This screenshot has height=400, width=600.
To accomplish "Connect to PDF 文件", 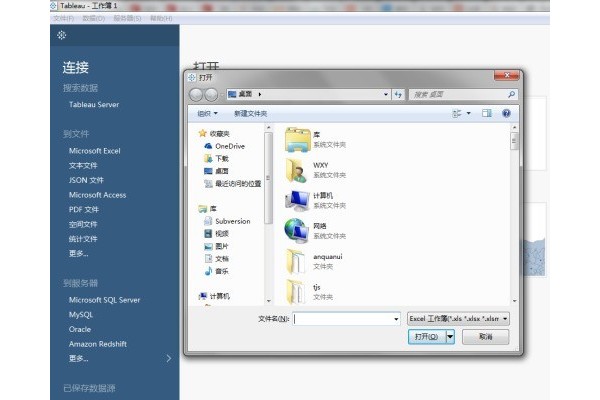I will pyautogui.click(x=84, y=209).
